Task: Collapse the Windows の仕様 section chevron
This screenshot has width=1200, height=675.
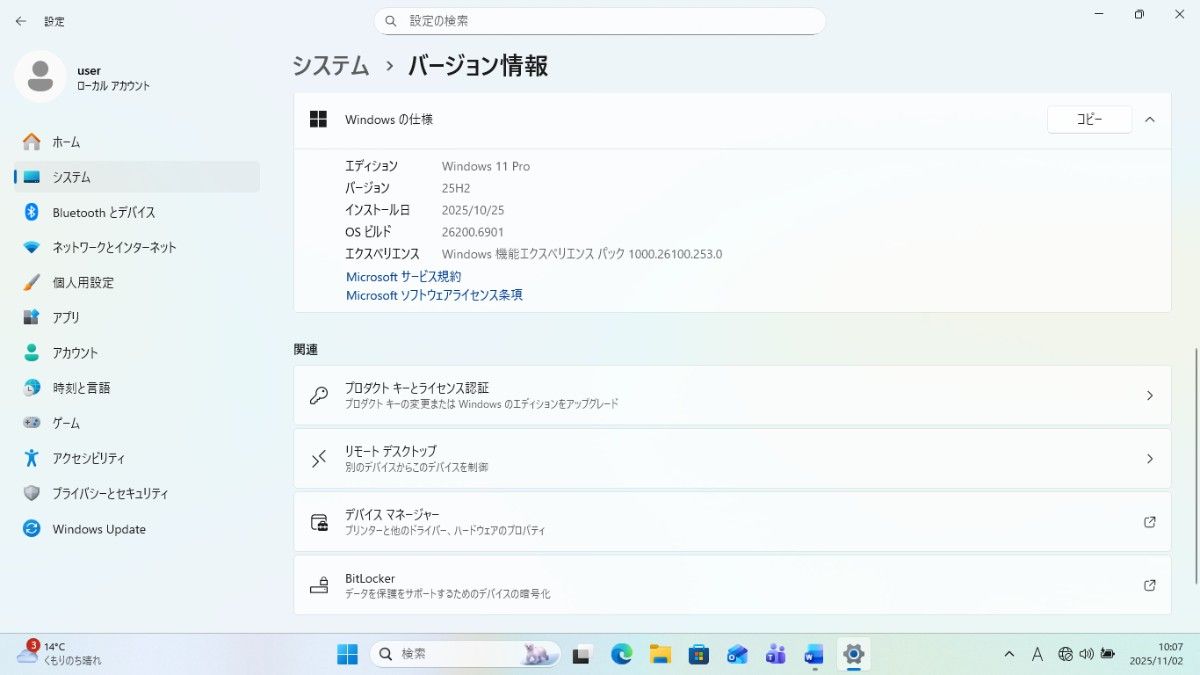Action: click(1150, 119)
